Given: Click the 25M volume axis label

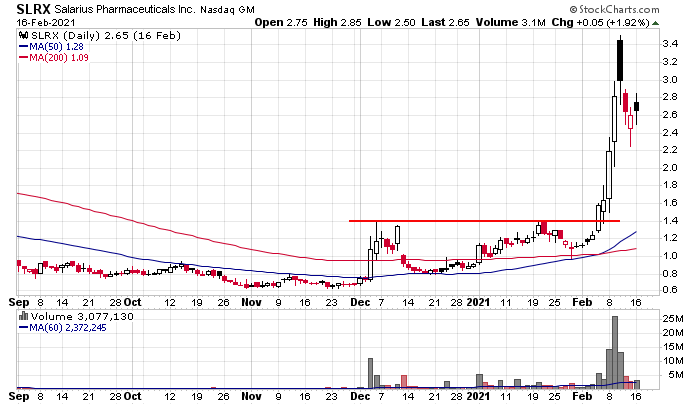Looking at the screenshot, I should [x=673, y=319].
